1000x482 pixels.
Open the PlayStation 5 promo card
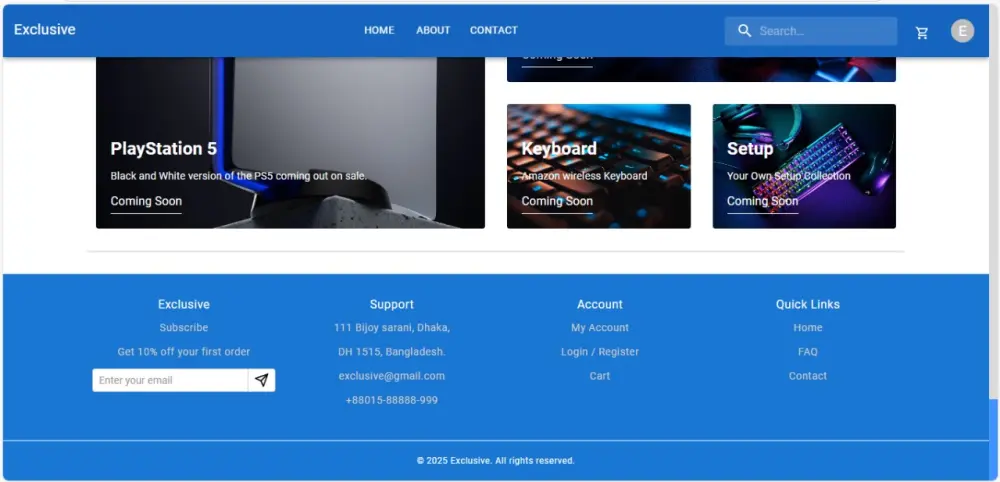point(290,143)
